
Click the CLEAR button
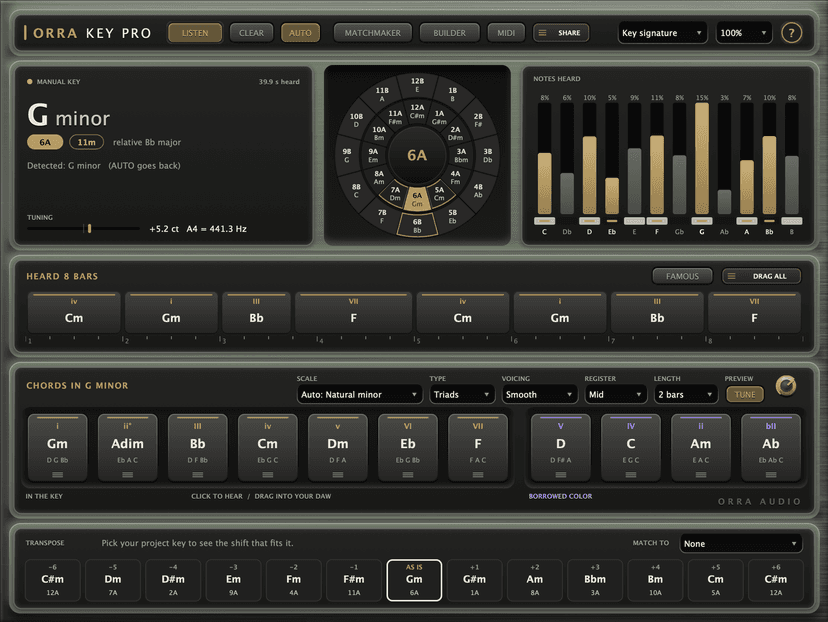click(x=251, y=33)
